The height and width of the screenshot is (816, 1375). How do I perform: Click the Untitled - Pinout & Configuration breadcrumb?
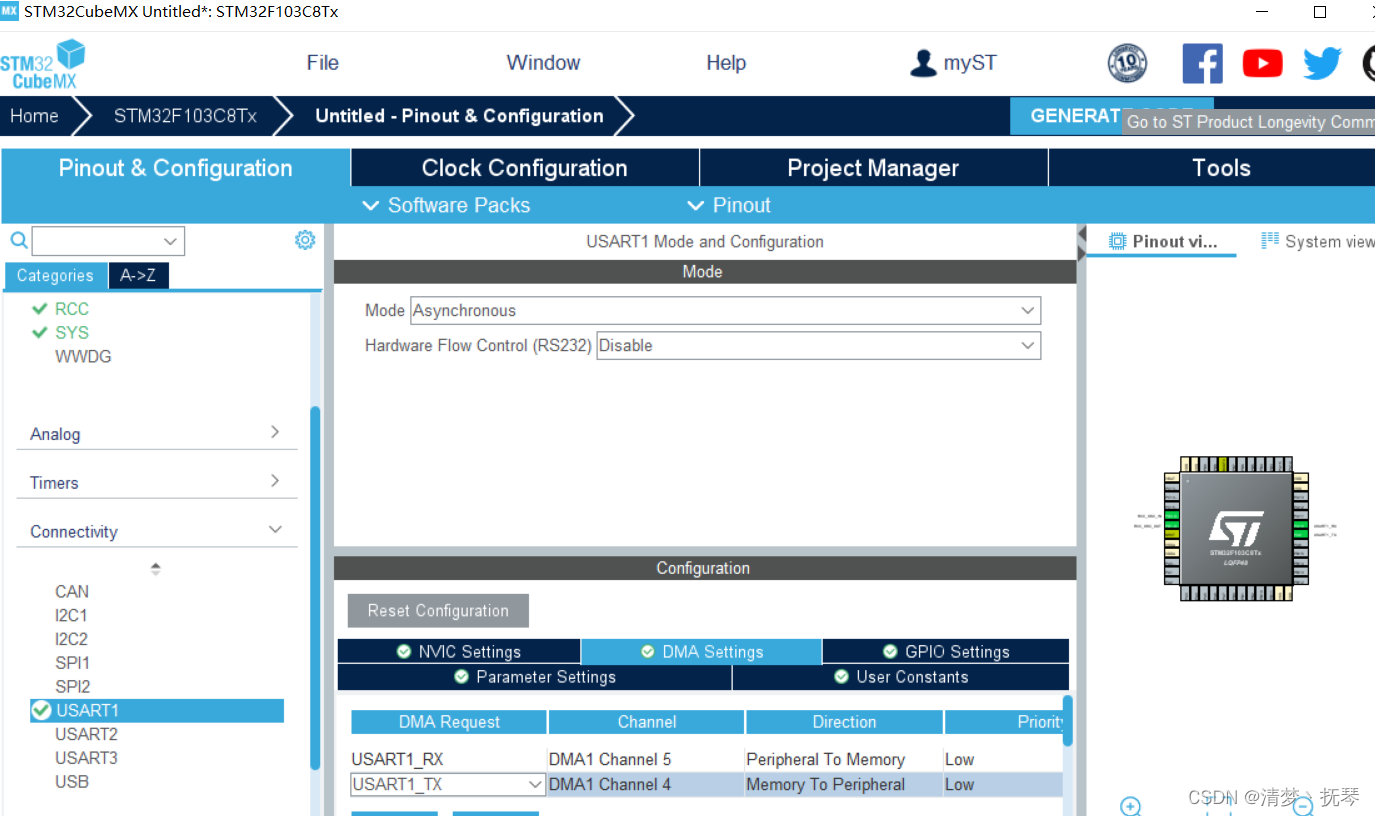[x=459, y=116]
